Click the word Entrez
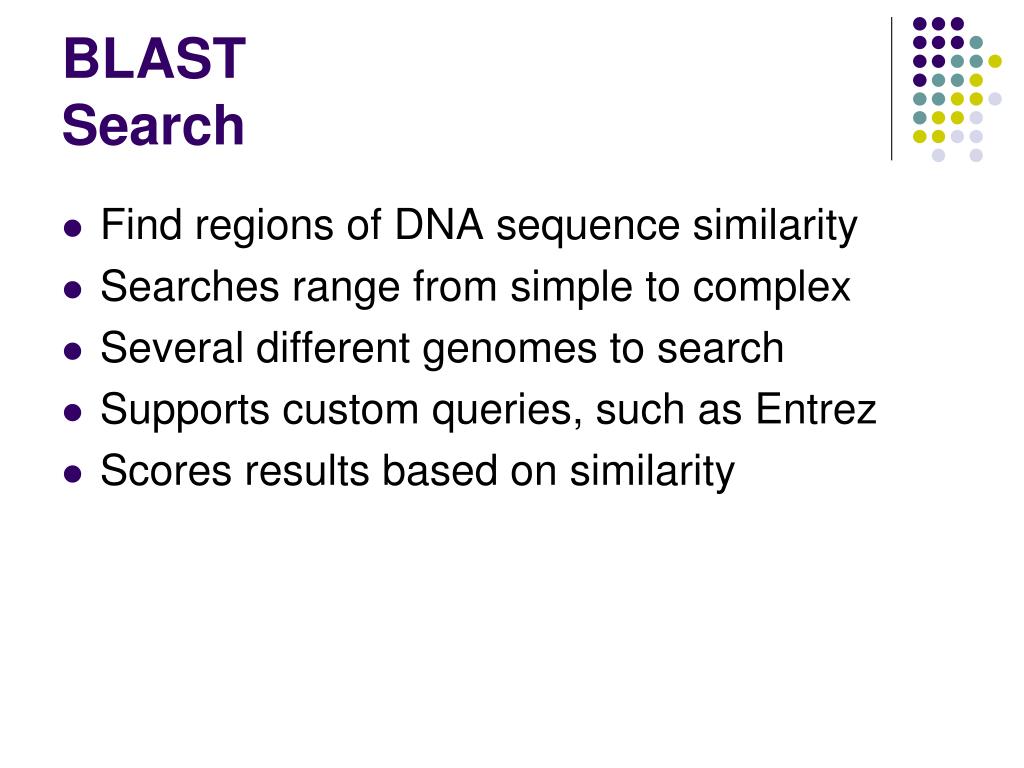This screenshot has height=768, width=1024. pyautogui.click(x=816, y=409)
